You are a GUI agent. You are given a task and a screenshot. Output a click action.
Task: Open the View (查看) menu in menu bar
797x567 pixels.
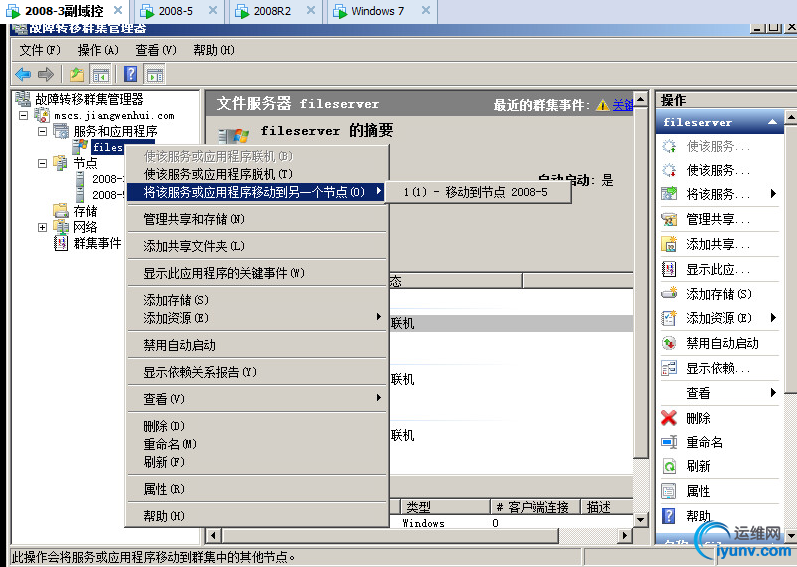coord(156,50)
